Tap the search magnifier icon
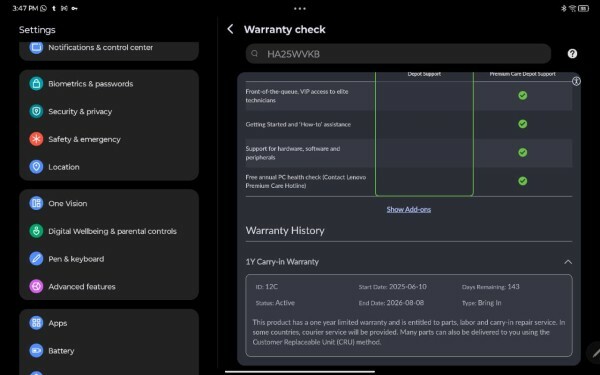This screenshot has height=375, width=600. [x=254, y=54]
